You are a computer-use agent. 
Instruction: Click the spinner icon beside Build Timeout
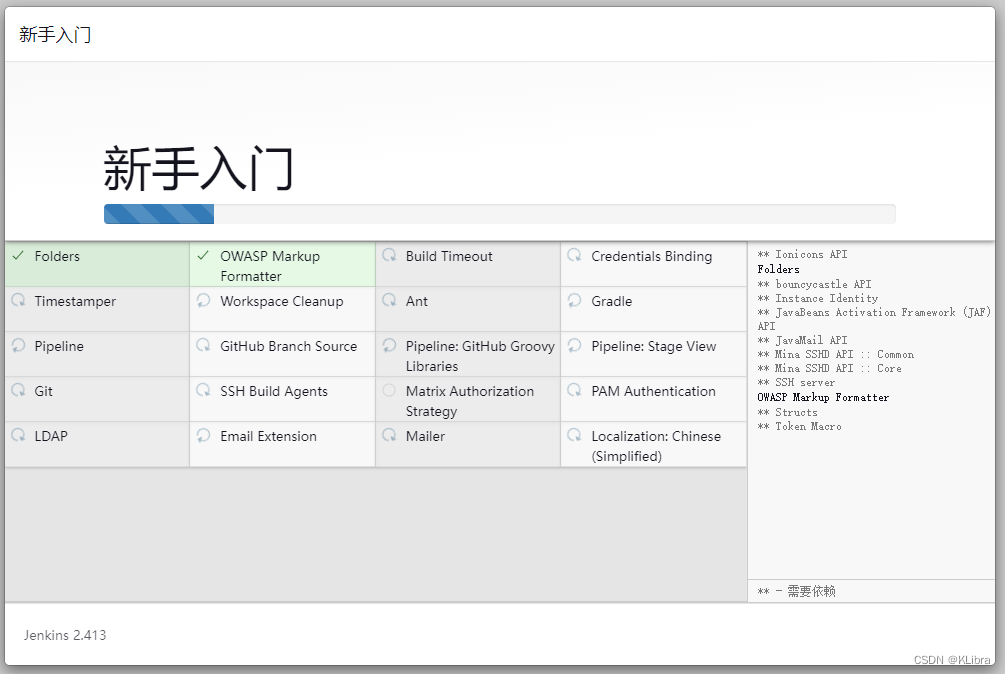389,255
